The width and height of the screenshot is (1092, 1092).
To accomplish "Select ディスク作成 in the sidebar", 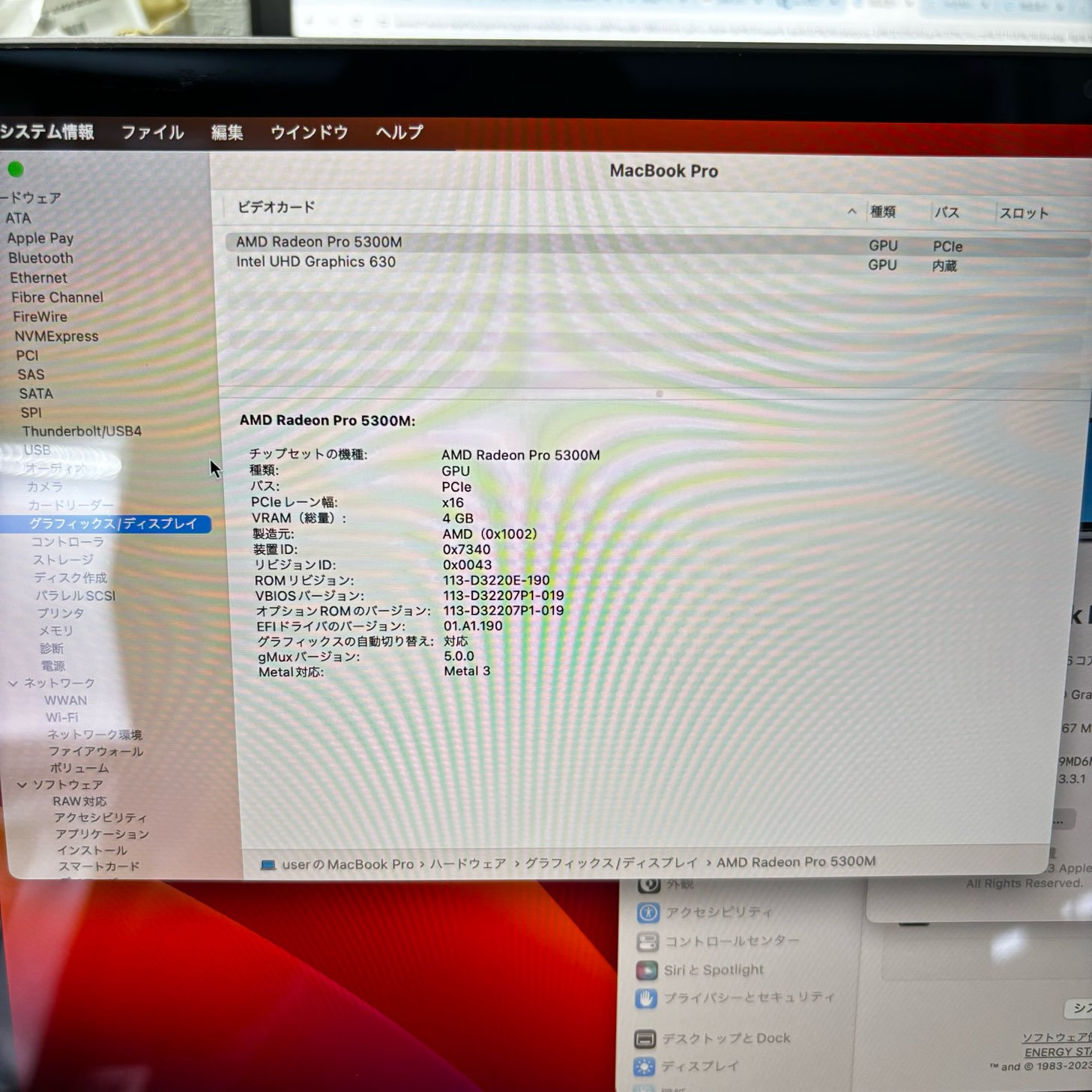I will pos(70,577).
